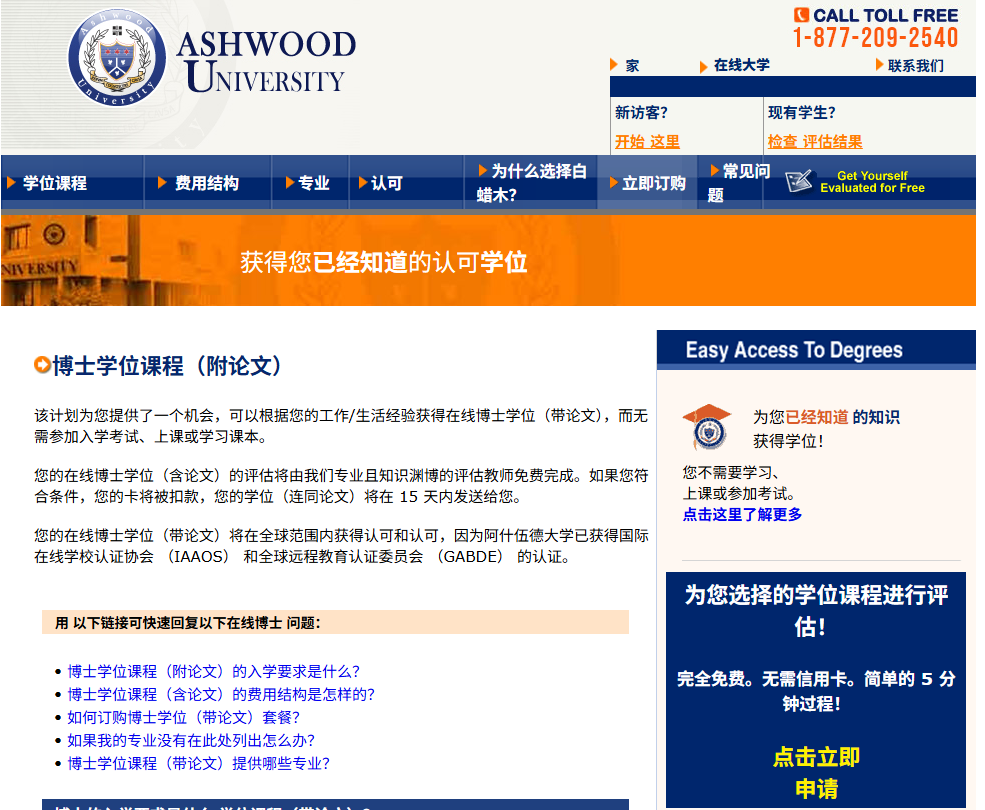The width and height of the screenshot is (985, 810).
Task: Go to the 认可 navigation item
Action: [x=386, y=183]
